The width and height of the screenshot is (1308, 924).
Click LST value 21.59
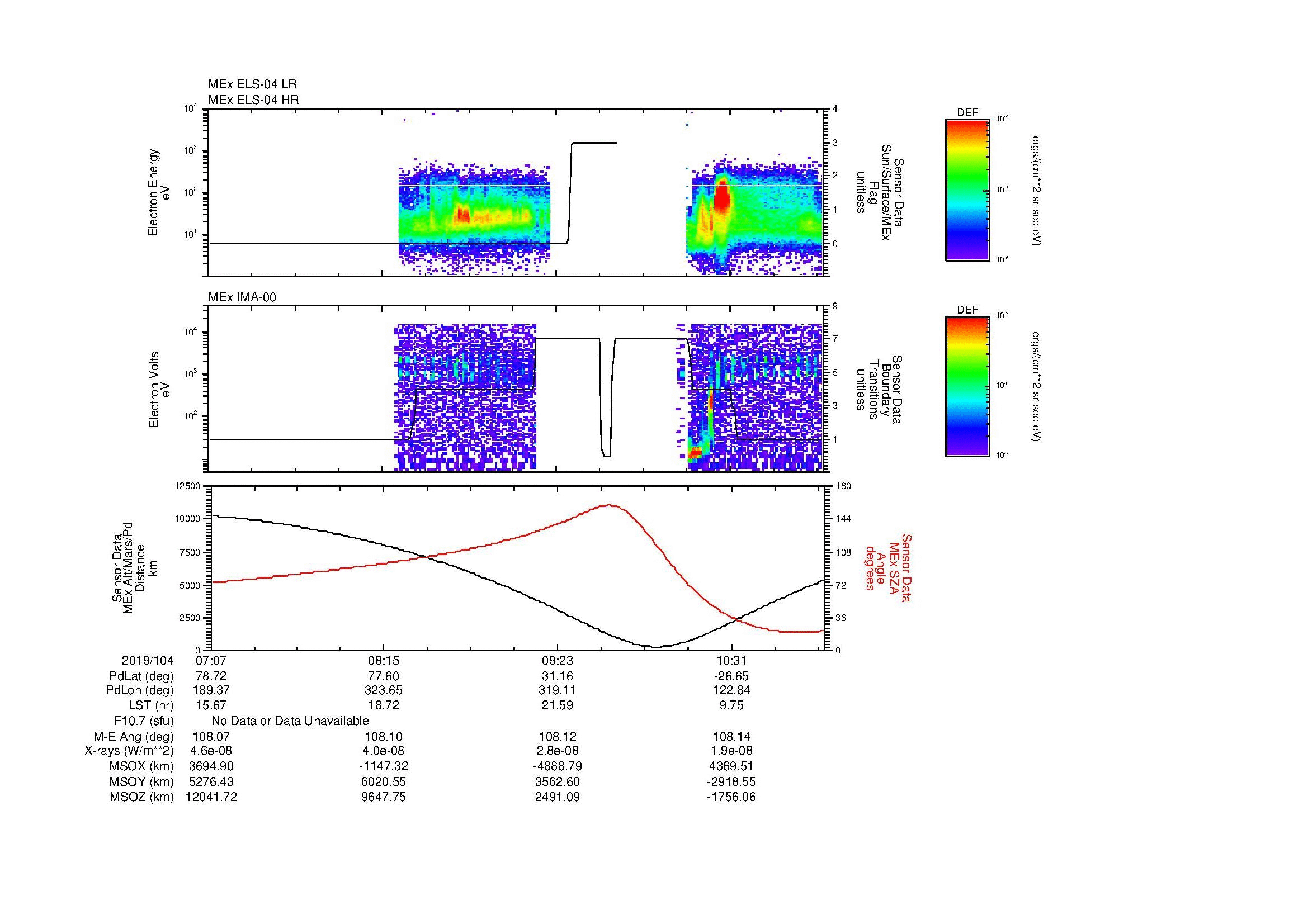click(x=557, y=705)
